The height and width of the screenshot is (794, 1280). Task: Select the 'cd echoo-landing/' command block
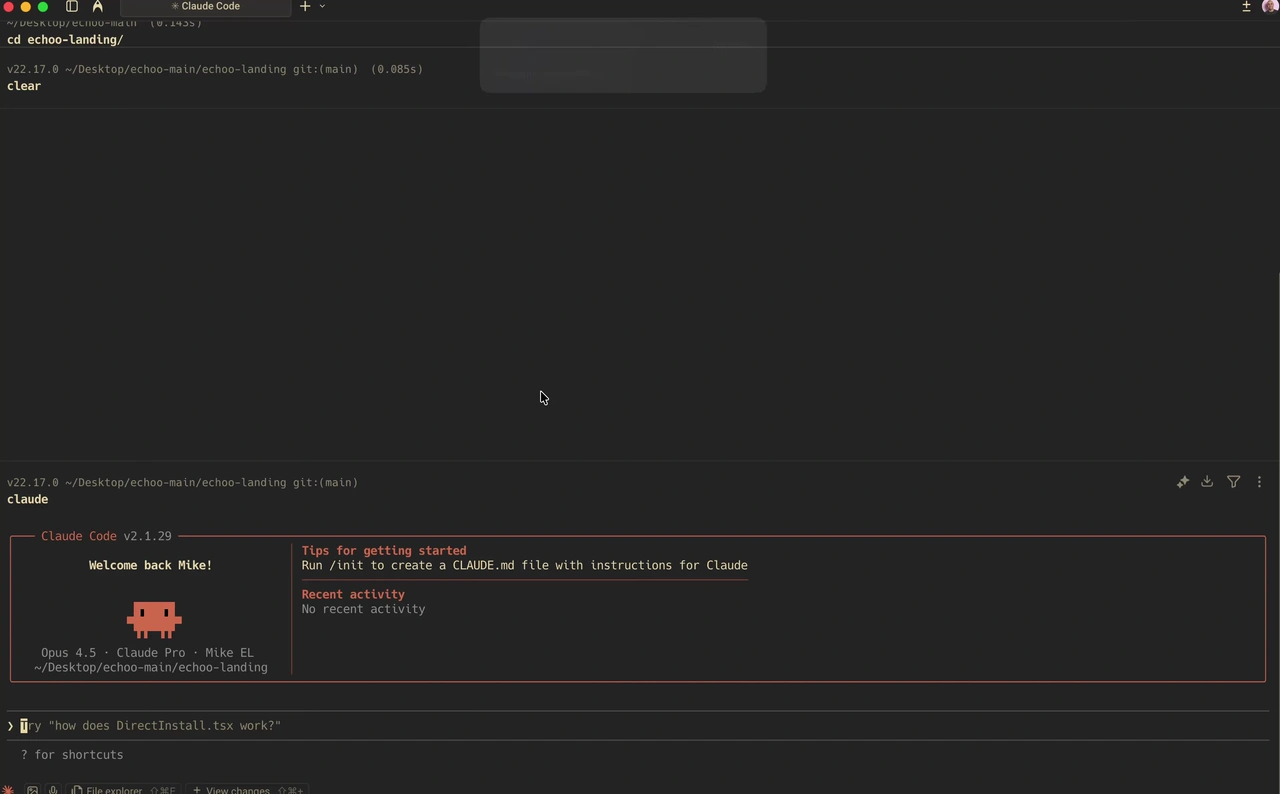pos(65,40)
